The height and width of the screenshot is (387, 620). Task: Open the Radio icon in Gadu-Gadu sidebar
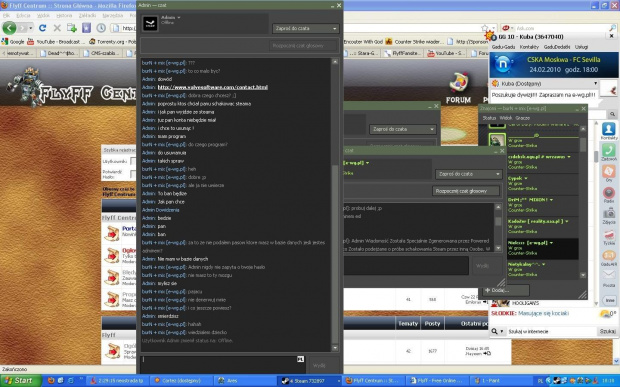(609, 194)
